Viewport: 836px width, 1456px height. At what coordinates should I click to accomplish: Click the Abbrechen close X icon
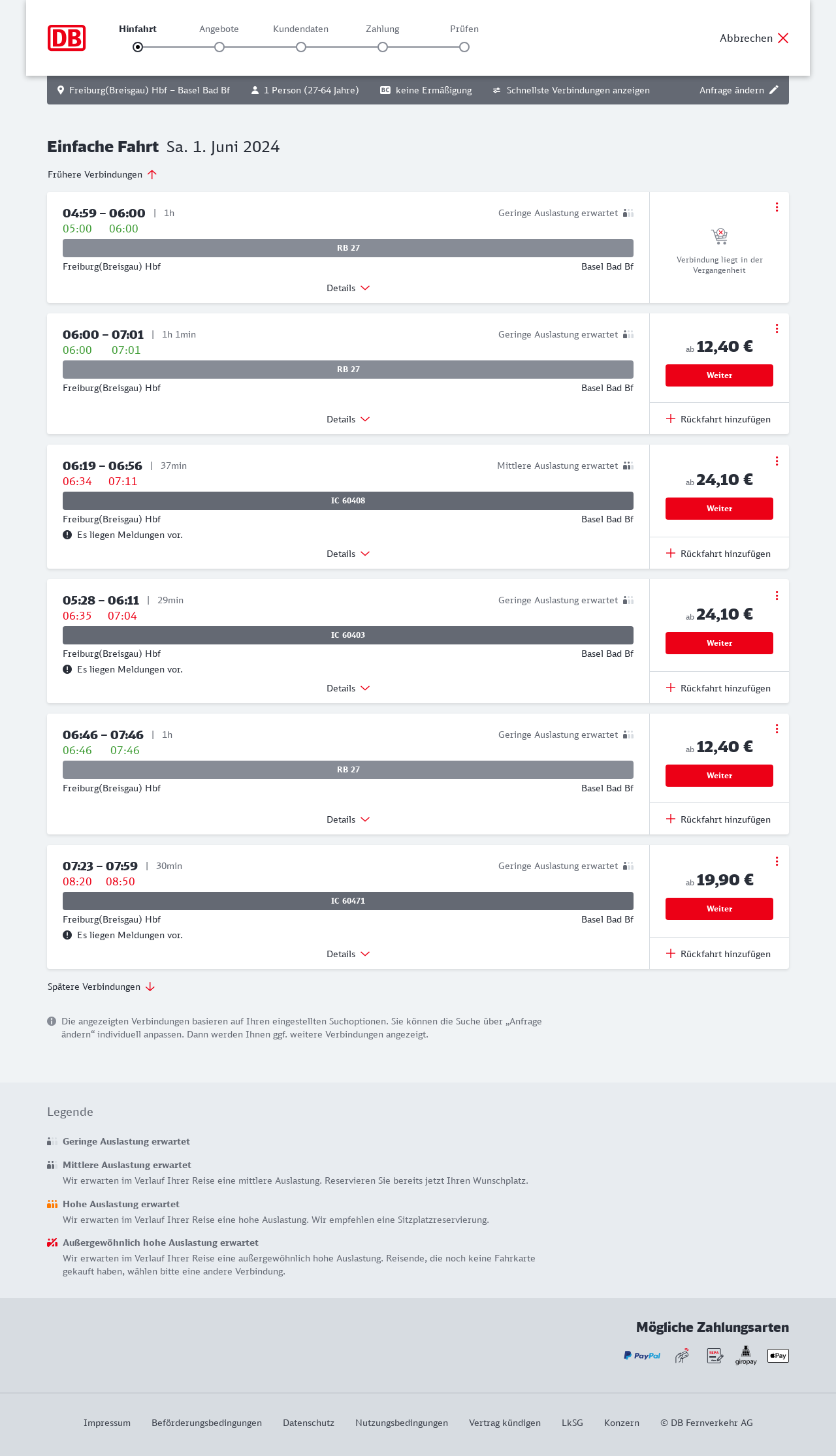pyautogui.click(x=783, y=38)
